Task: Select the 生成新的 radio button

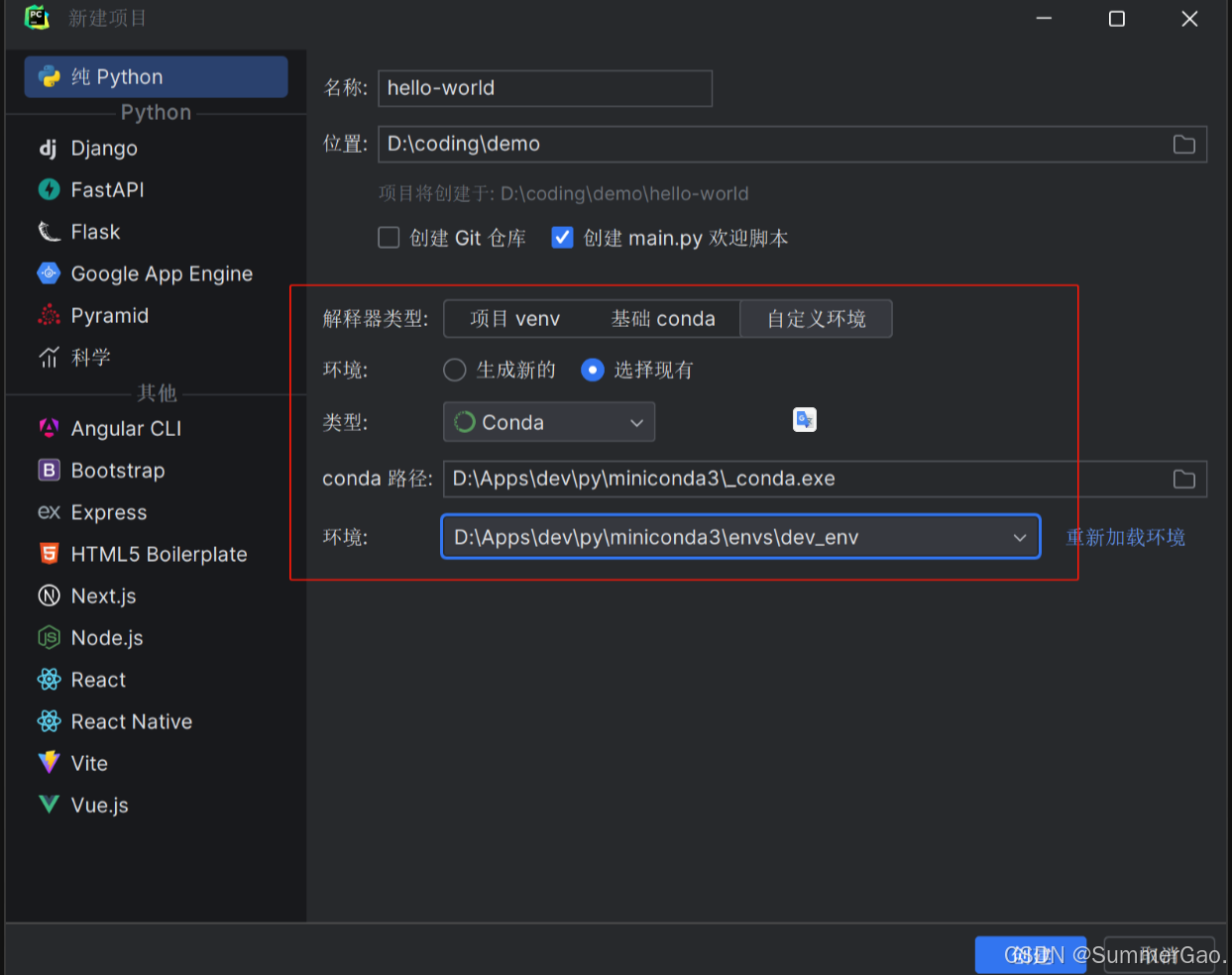Action: pos(454,370)
